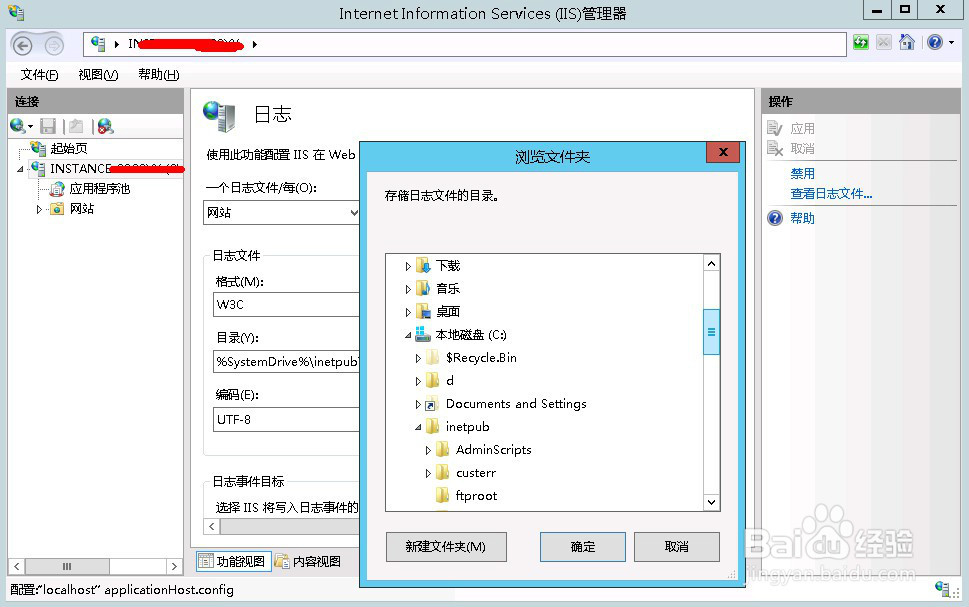Screen dimensions: 969x607
Task: Expand the $Recycle.Bin folder
Action: pyautogui.click(x=418, y=359)
